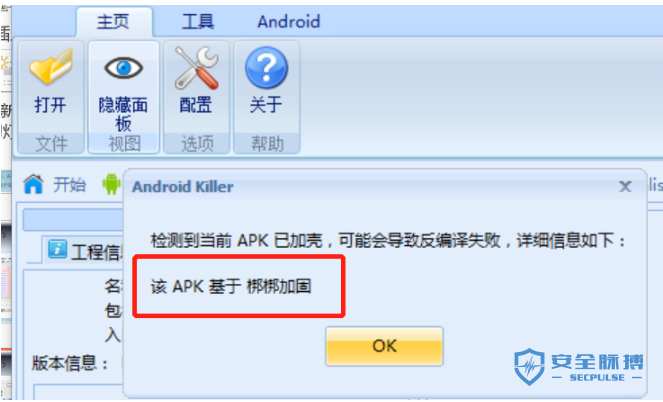Select the green Android robot tab icon
Screen dimensions: 663x402
[111, 184]
